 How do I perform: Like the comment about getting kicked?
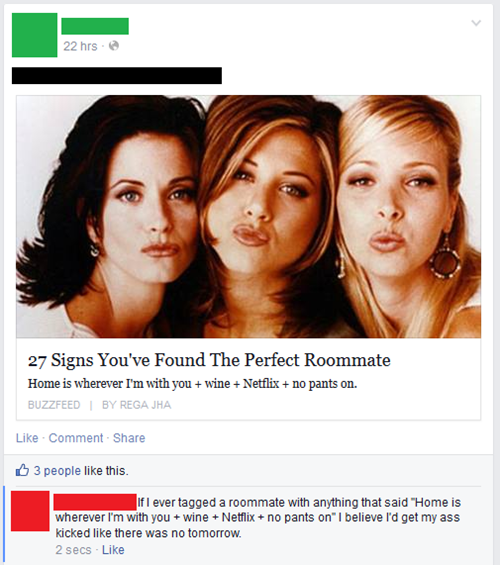coord(113,550)
